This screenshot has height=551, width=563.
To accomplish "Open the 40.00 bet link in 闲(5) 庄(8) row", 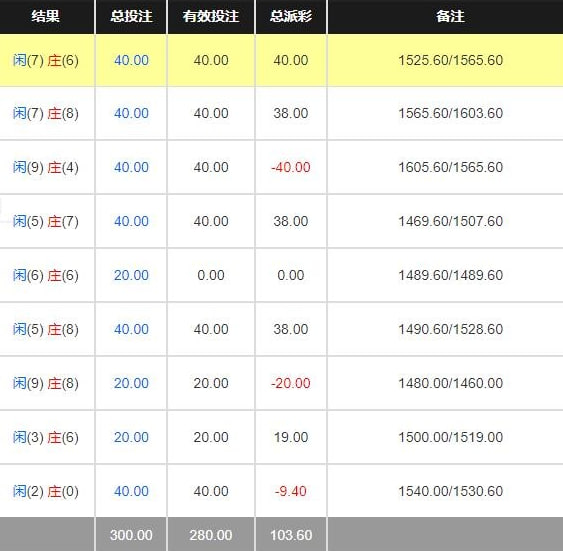I will click(131, 329).
